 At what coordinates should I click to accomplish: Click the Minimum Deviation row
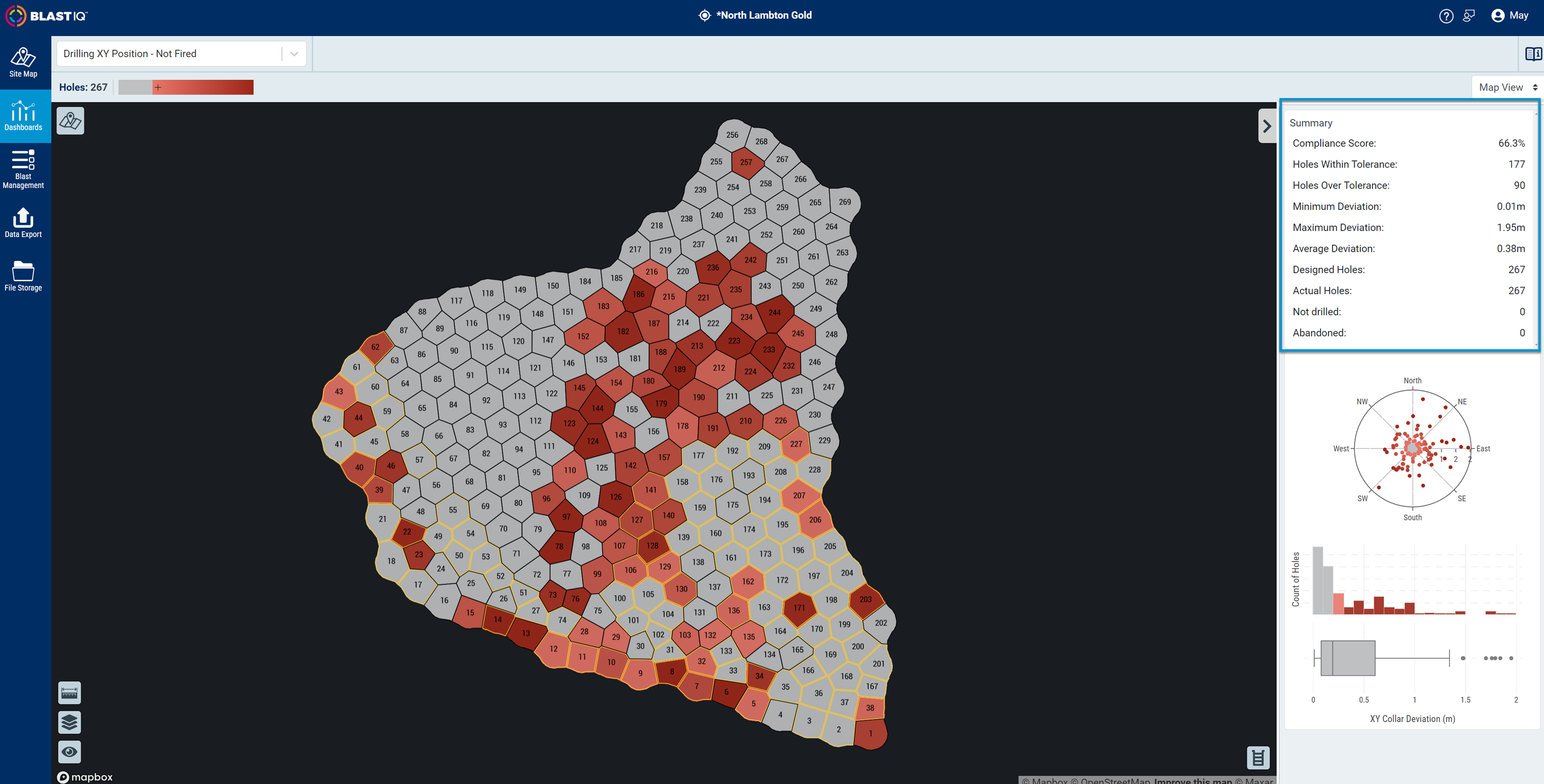click(x=1409, y=207)
